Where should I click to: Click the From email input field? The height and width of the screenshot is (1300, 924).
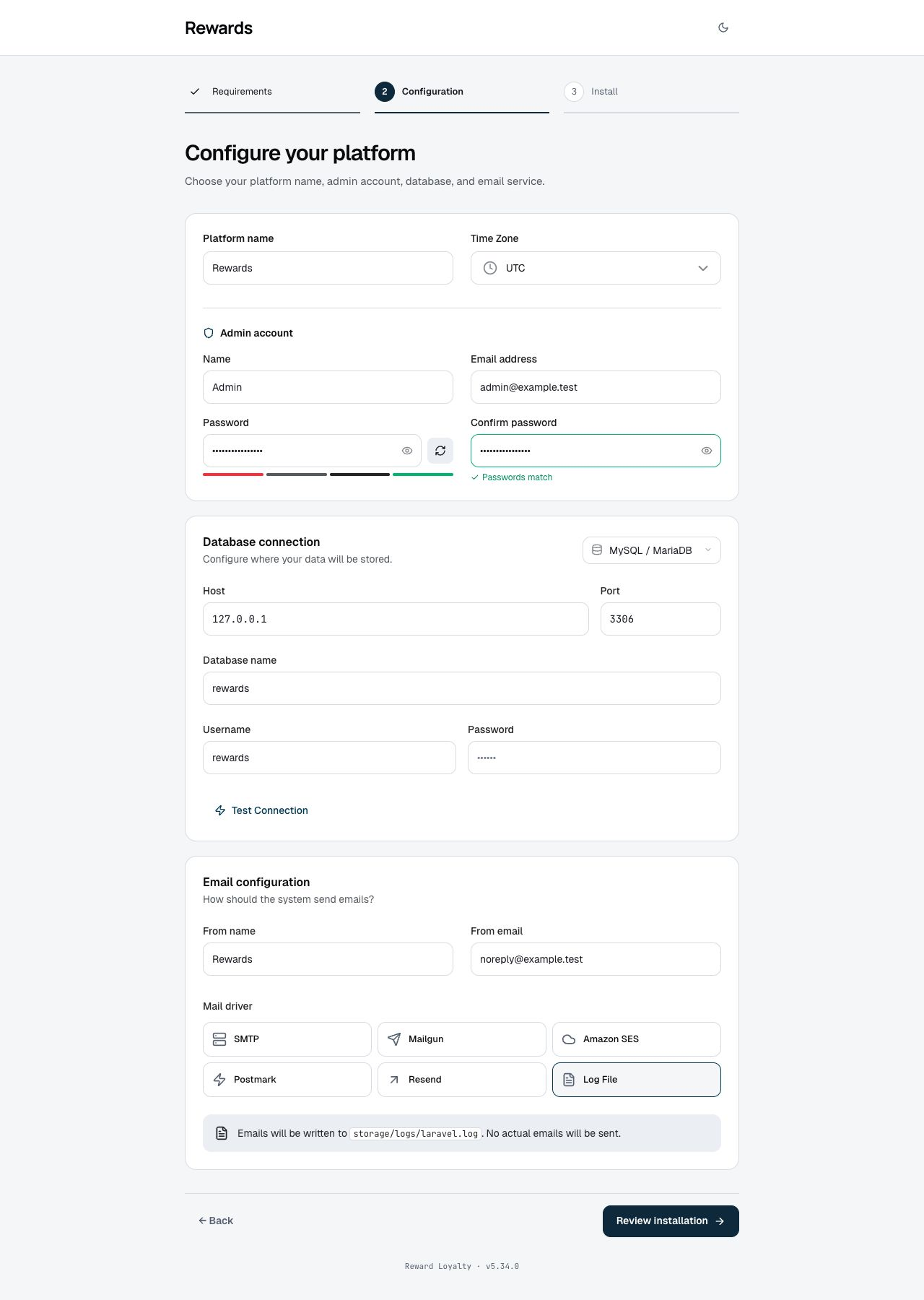(x=596, y=959)
